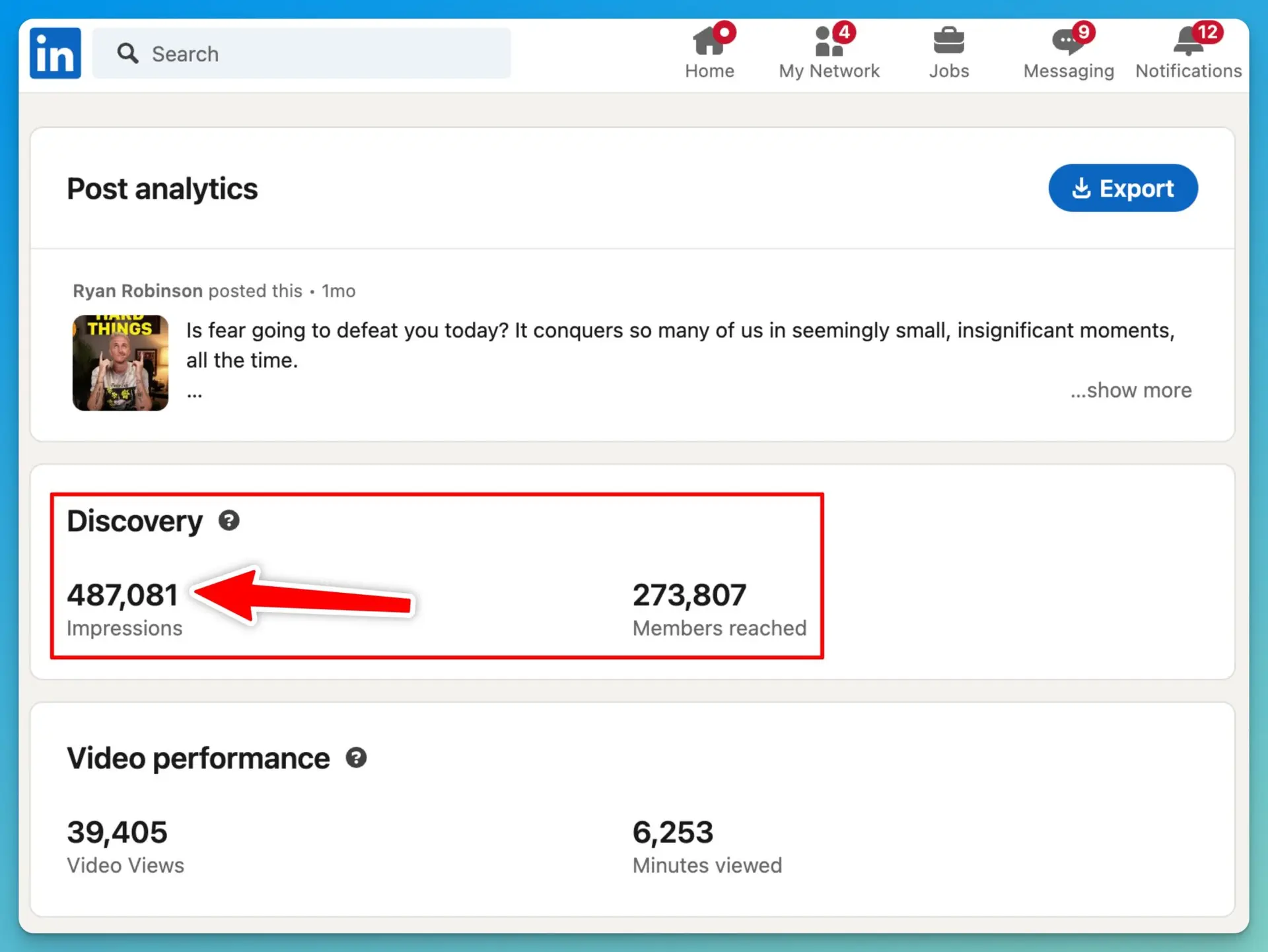Click the Notifications badge showing 12
This screenshot has width=1268, height=952.
pyautogui.click(x=1209, y=32)
